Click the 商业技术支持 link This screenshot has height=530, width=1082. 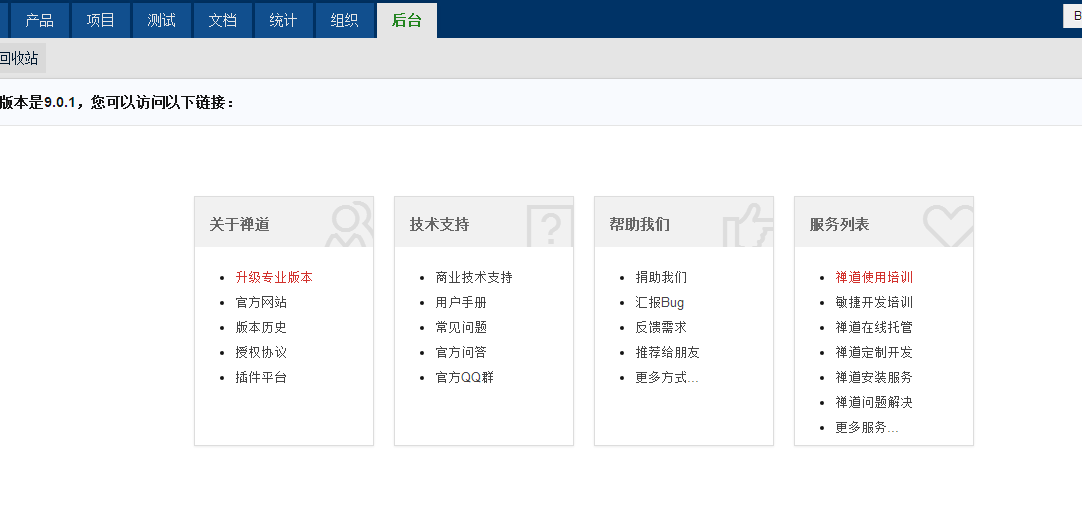[x=474, y=277]
